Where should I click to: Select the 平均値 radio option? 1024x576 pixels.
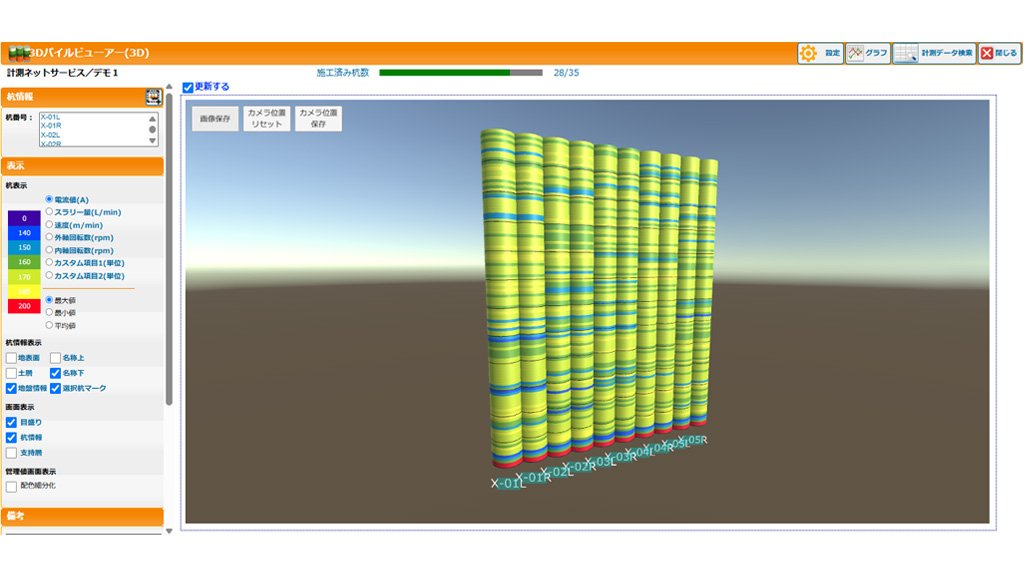tap(49, 325)
